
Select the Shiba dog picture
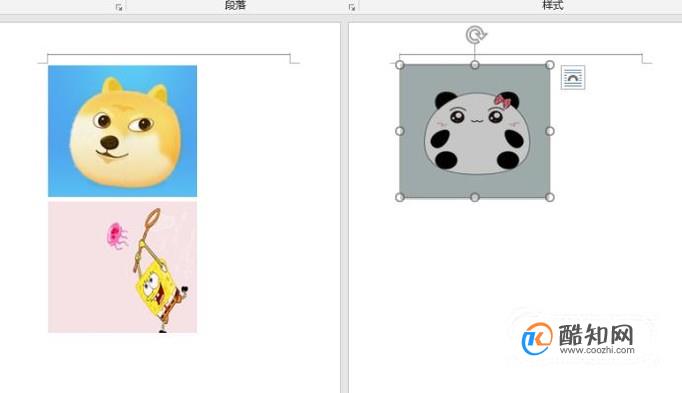coord(122,131)
